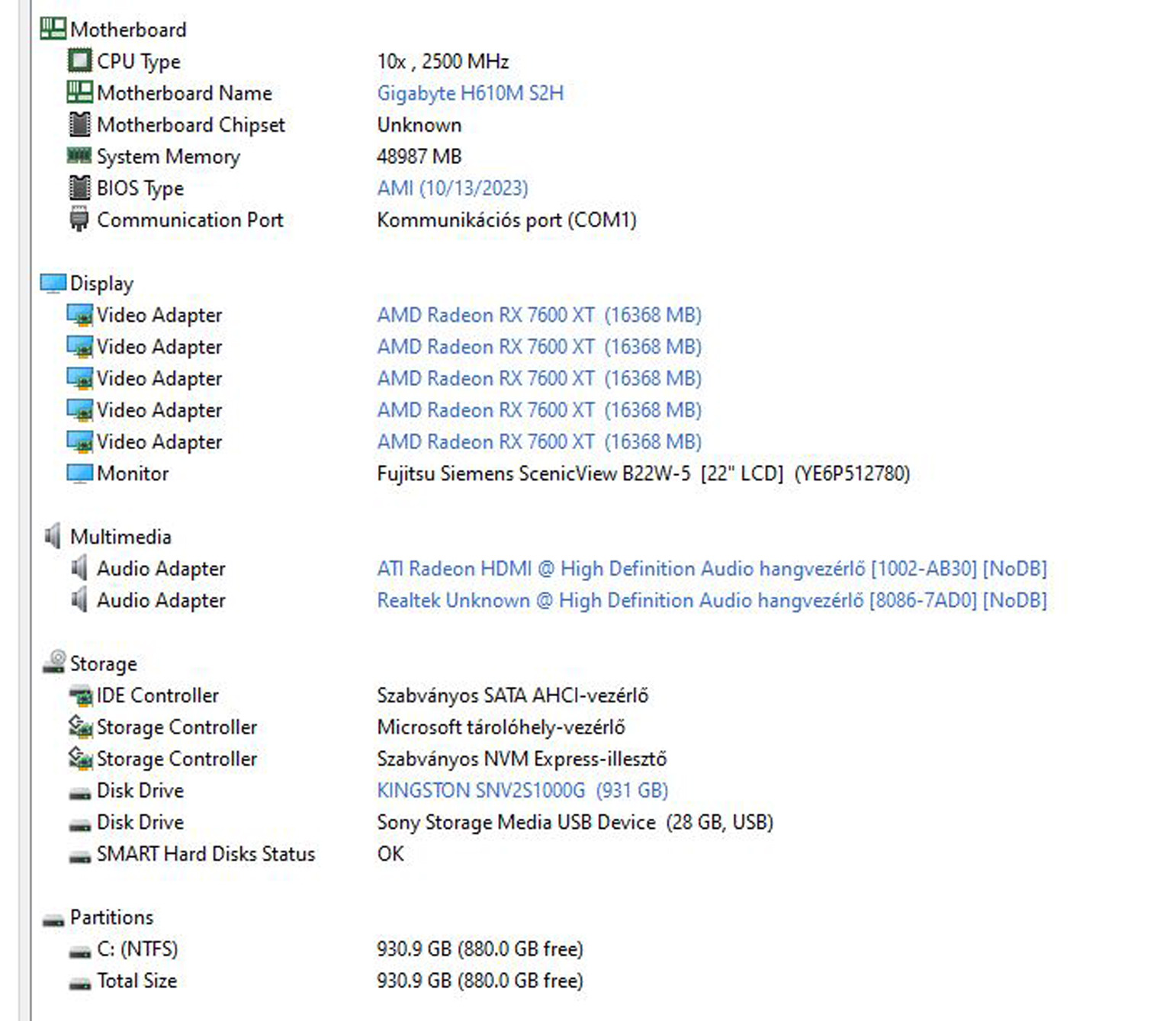Click the System Memory RAM icon
The height and width of the screenshot is (1021, 1176).
pyautogui.click(x=79, y=156)
